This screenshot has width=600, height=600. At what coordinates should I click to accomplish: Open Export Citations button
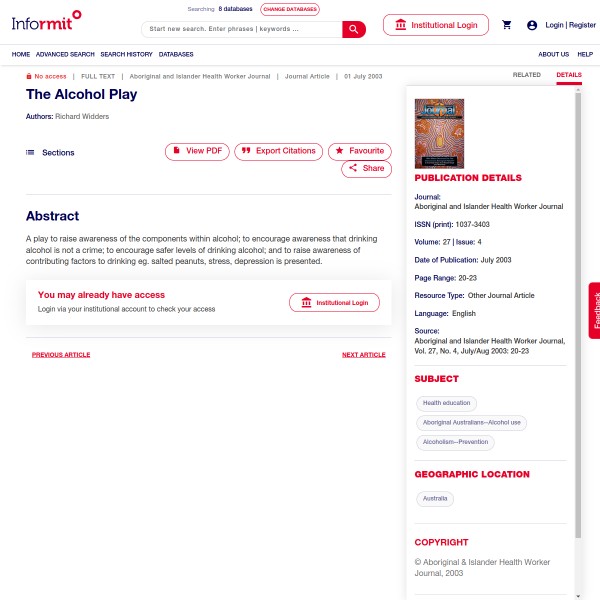coord(279,152)
